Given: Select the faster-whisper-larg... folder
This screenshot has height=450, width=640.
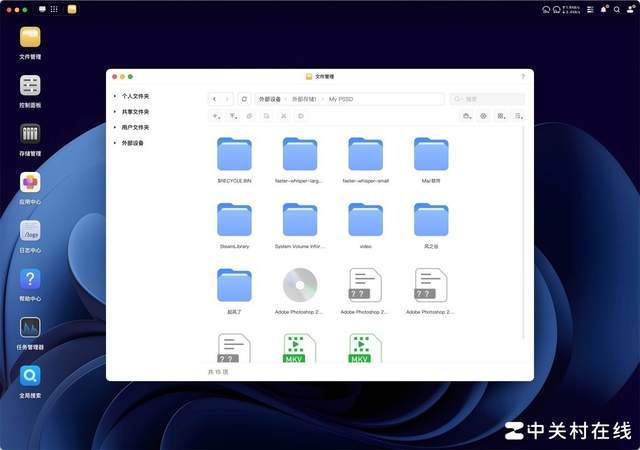Looking at the screenshot, I should (300, 160).
